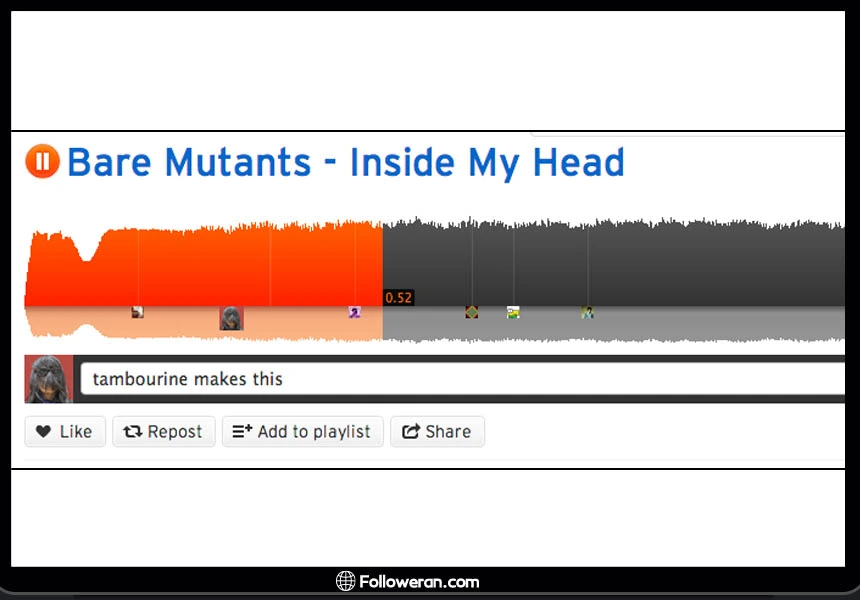Screen dimensions: 860x600
Task: Click the Repost arrows icon
Action: click(x=132, y=432)
